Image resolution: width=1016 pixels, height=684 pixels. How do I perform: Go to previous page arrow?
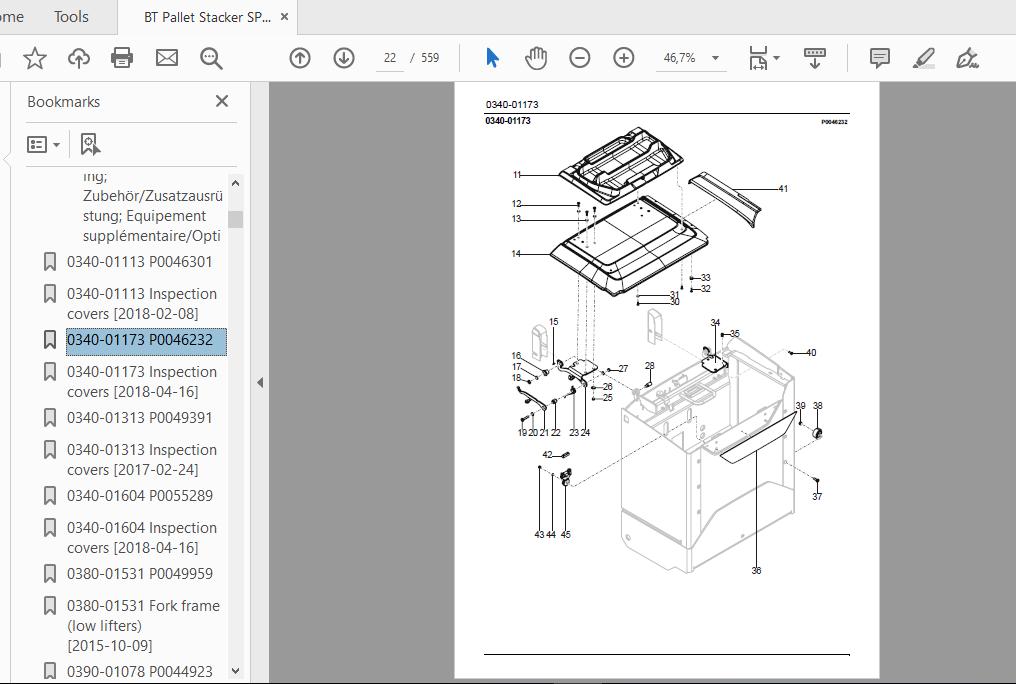coord(299,58)
